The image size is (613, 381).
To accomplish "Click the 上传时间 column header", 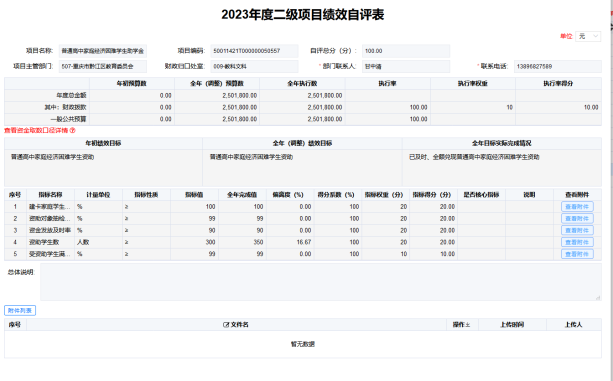I will click(512, 325).
